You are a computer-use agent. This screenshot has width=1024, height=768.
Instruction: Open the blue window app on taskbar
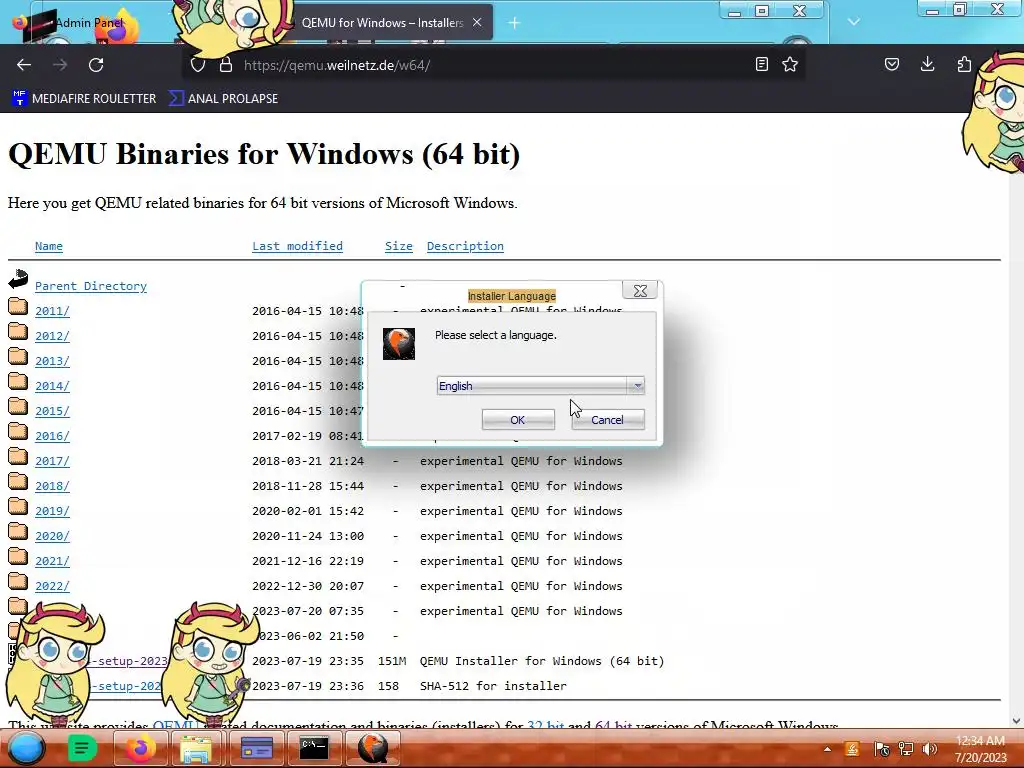pos(257,748)
